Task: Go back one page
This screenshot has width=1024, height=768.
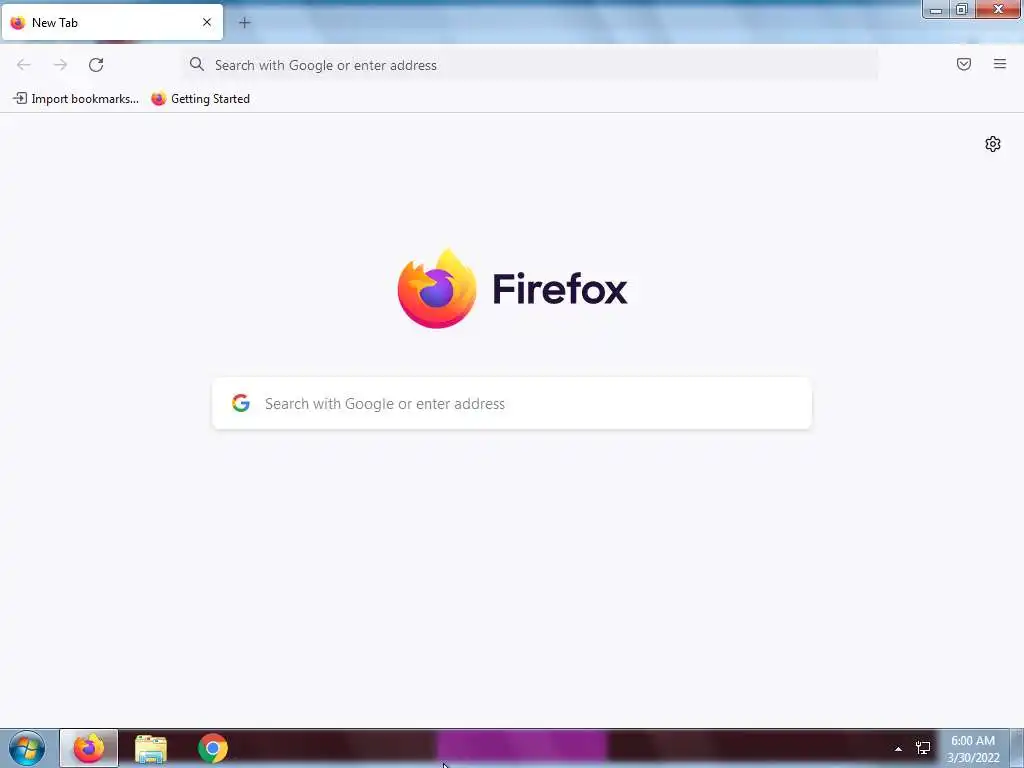Action: pyautogui.click(x=24, y=65)
